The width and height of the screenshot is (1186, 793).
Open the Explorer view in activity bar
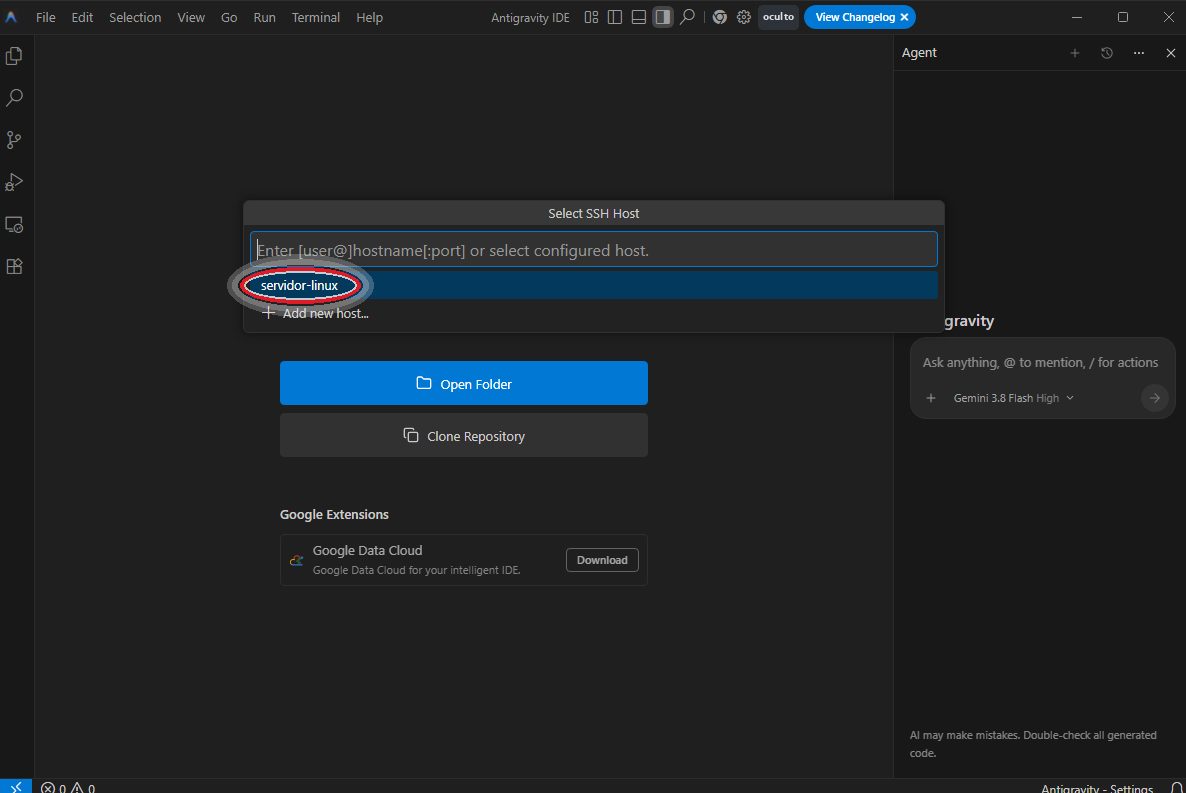[x=14, y=56]
